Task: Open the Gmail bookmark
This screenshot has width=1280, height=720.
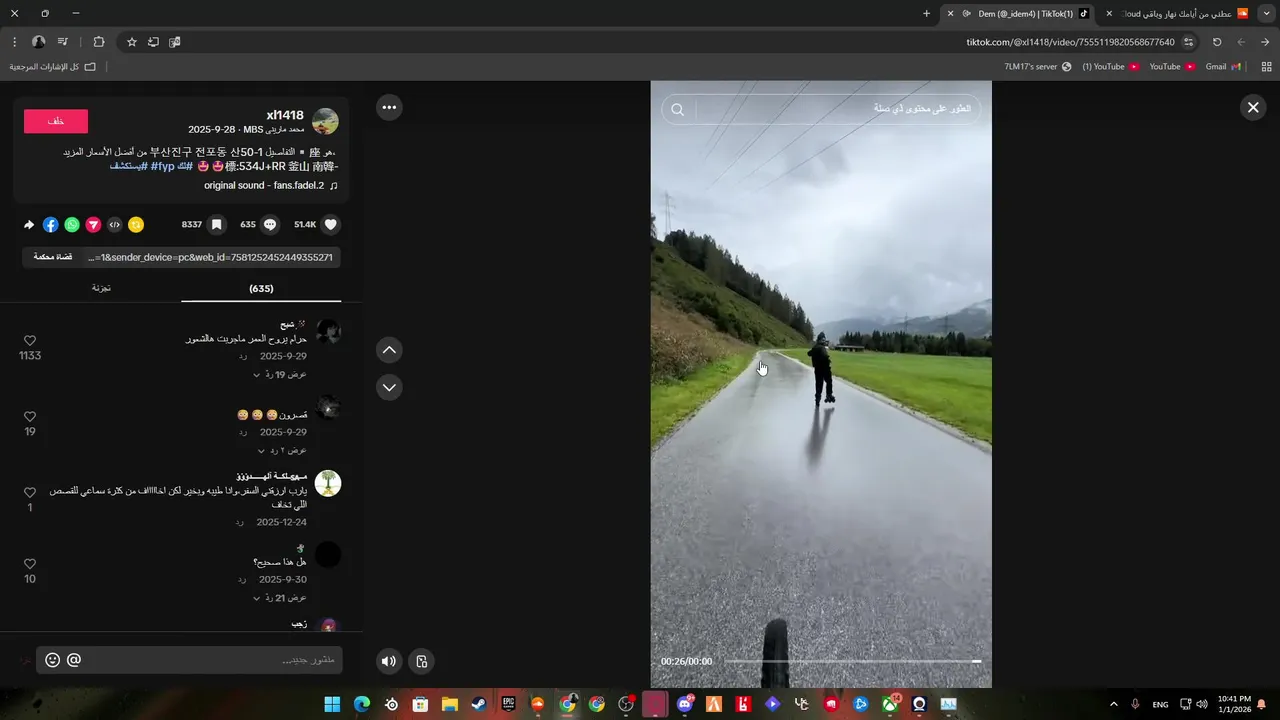Action: point(1222,67)
